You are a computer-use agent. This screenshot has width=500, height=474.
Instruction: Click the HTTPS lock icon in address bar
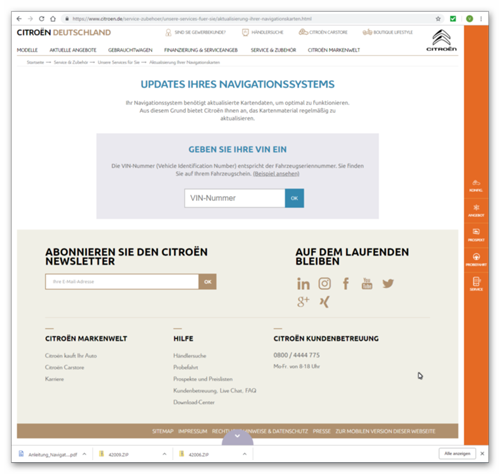click(x=67, y=19)
